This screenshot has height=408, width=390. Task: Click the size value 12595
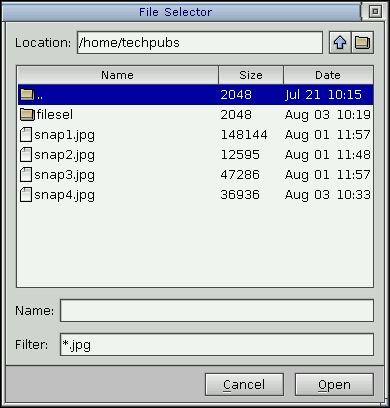pyautogui.click(x=240, y=155)
